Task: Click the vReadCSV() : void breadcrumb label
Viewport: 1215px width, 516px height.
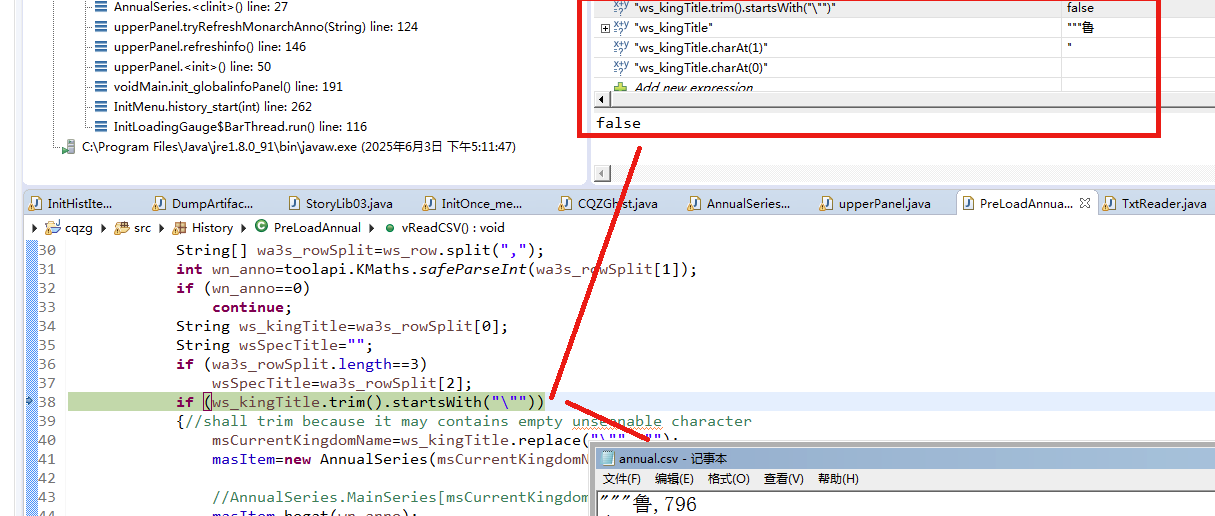Action: coord(453,228)
